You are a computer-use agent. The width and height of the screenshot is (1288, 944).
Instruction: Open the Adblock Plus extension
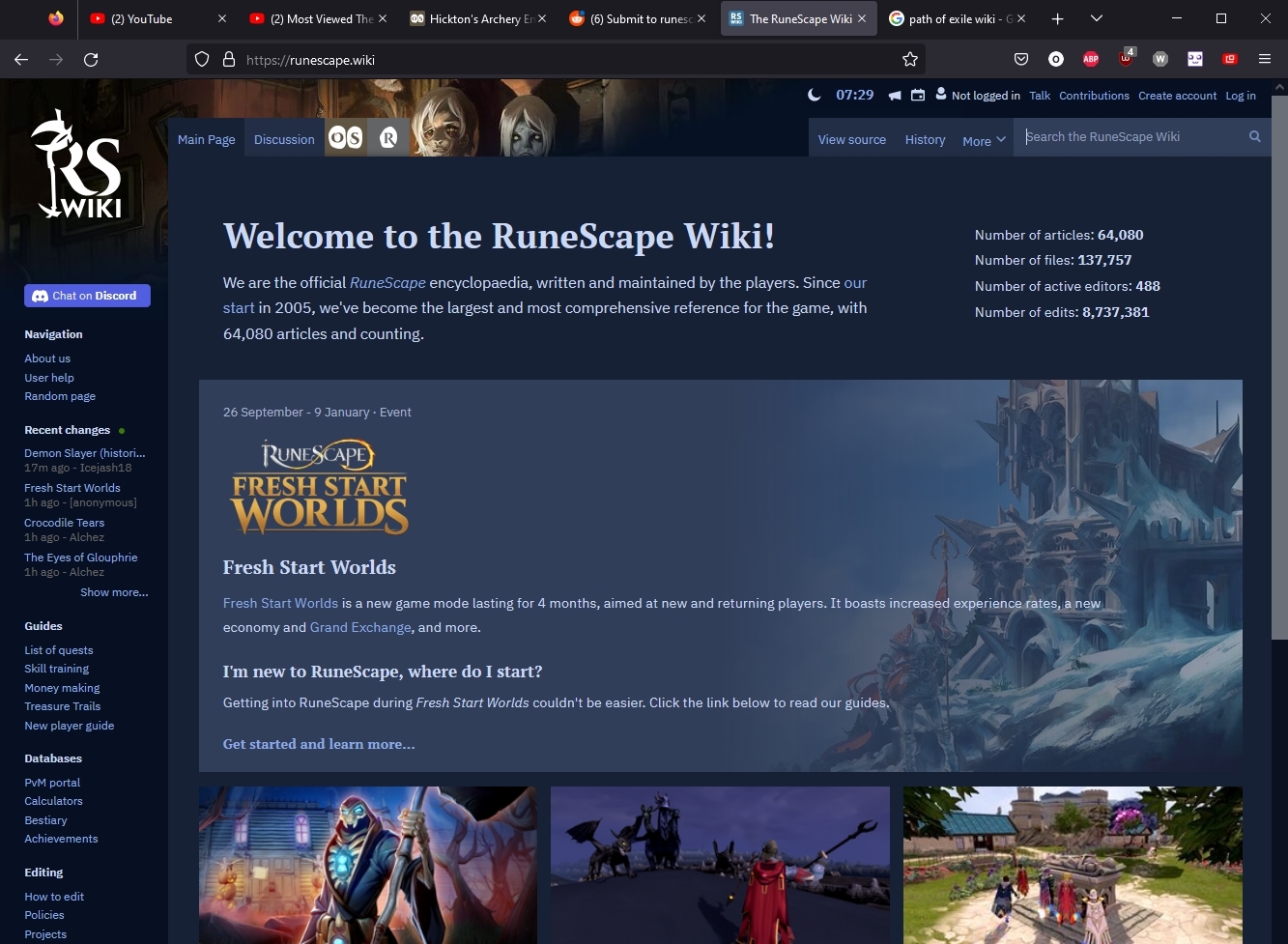(x=1091, y=59)
